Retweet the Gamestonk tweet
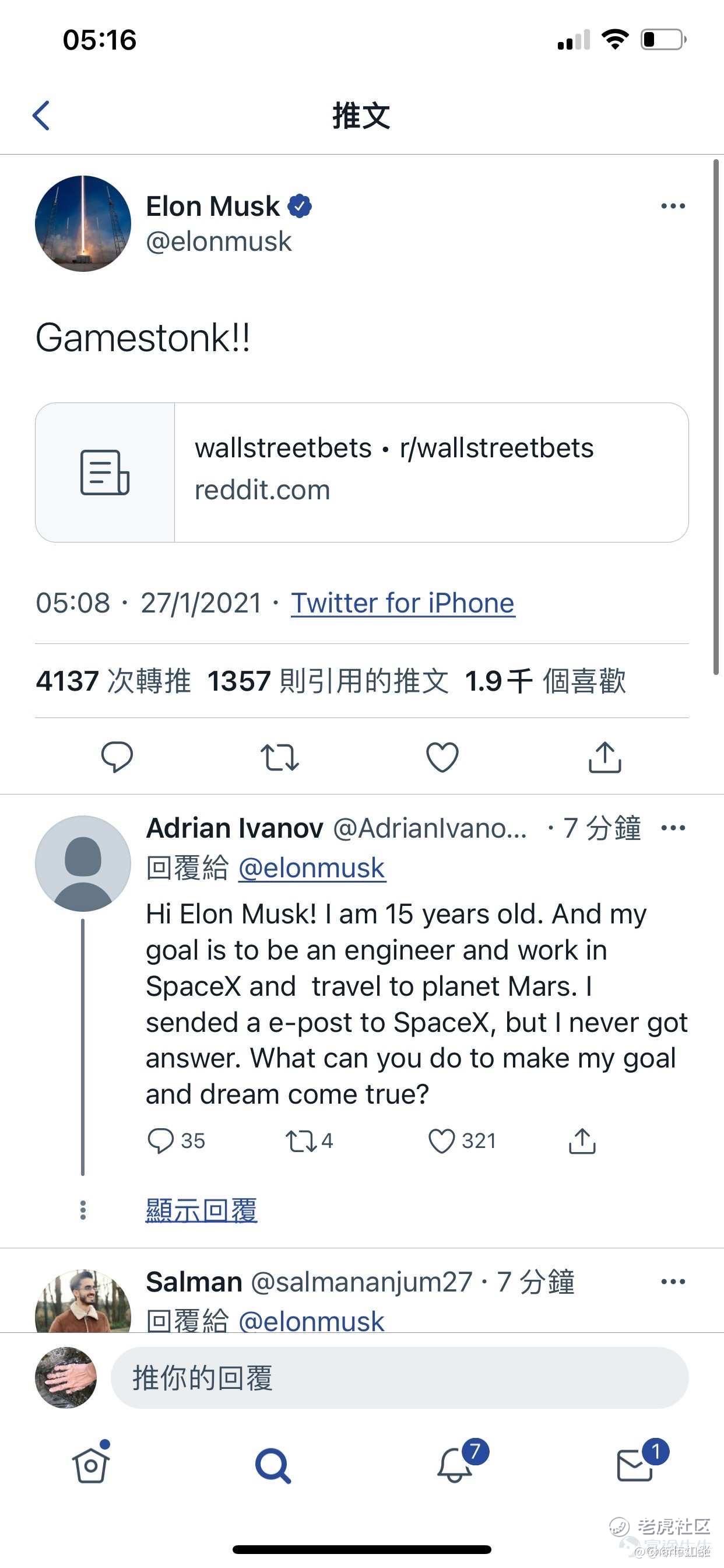Viewport: 724px width, 1568px height. point(279,757)
